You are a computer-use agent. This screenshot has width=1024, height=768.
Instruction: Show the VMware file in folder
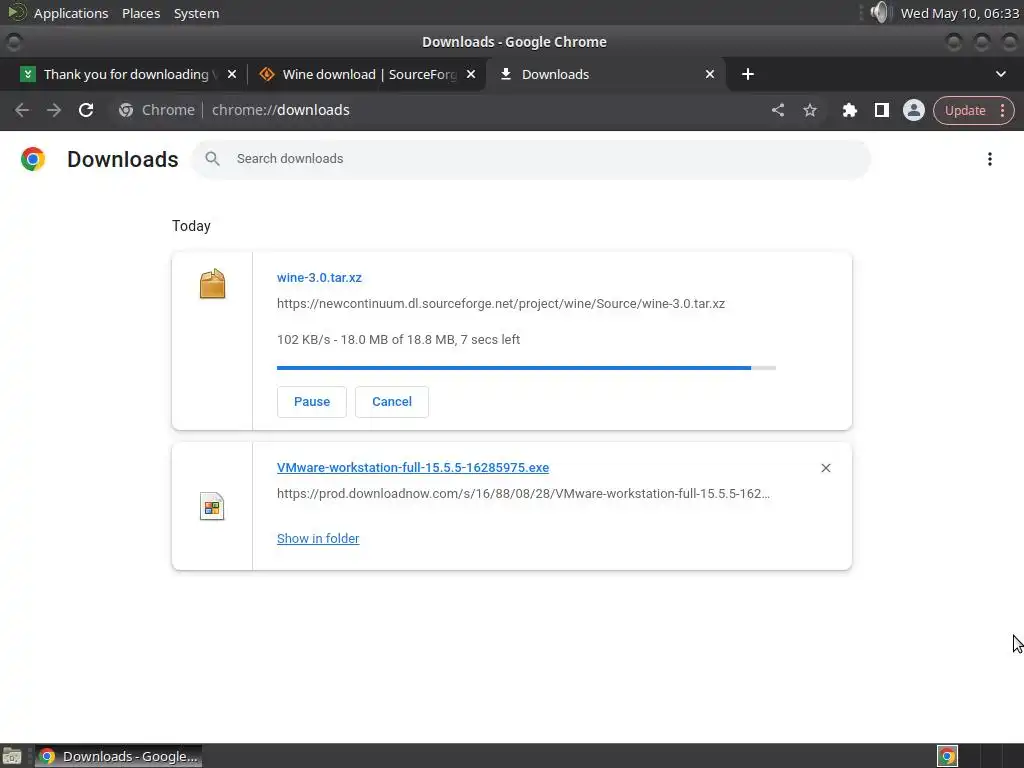tap(318, 539)
